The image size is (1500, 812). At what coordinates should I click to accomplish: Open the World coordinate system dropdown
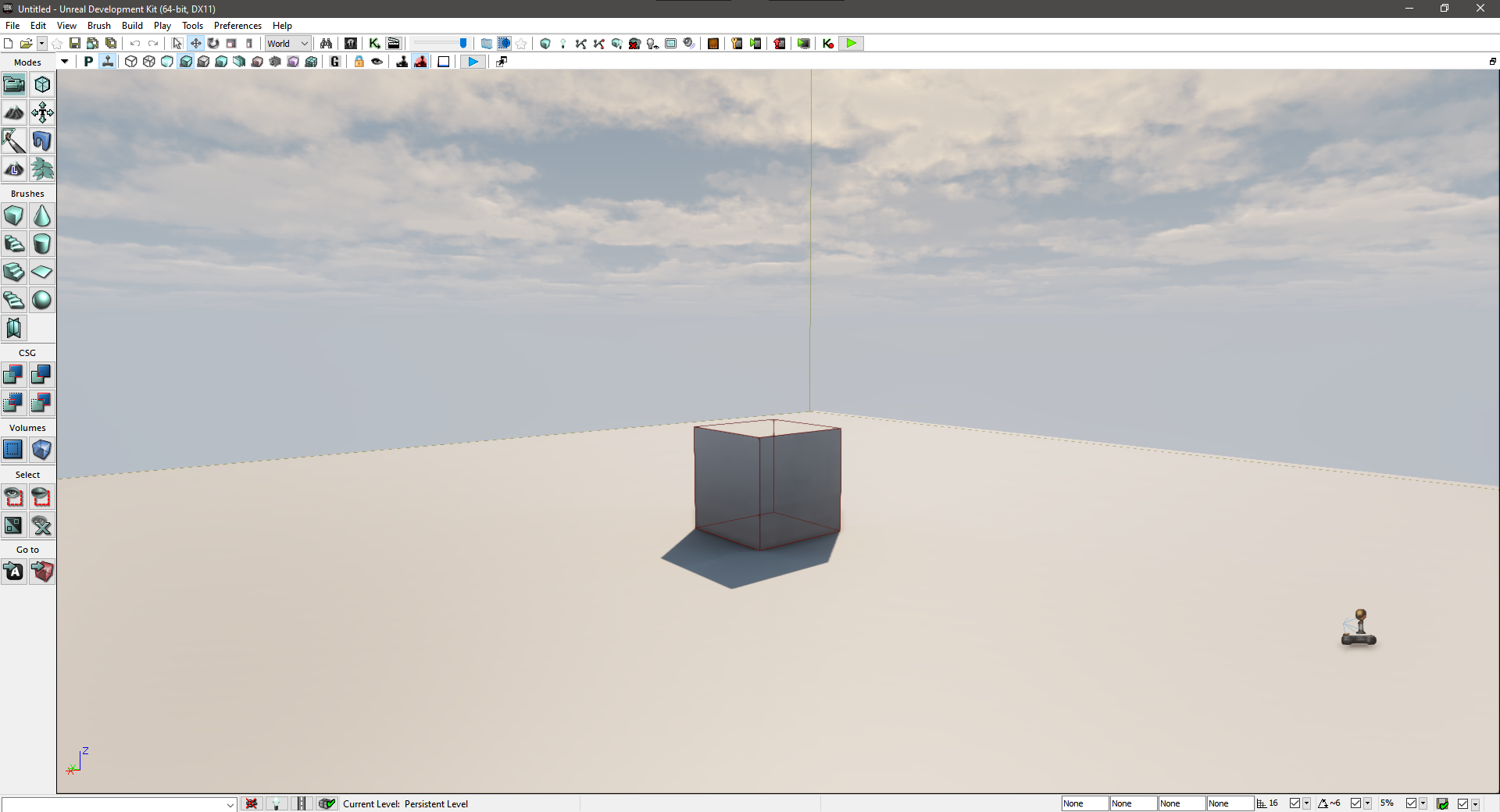tap(288, 44)
